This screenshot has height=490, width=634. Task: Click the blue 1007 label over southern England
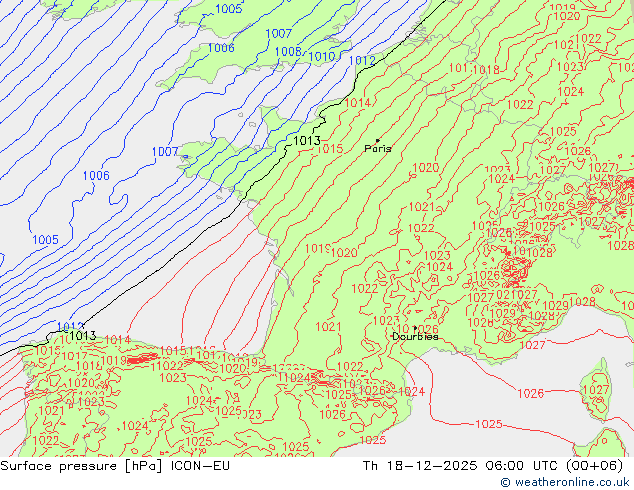click(278, 34)
